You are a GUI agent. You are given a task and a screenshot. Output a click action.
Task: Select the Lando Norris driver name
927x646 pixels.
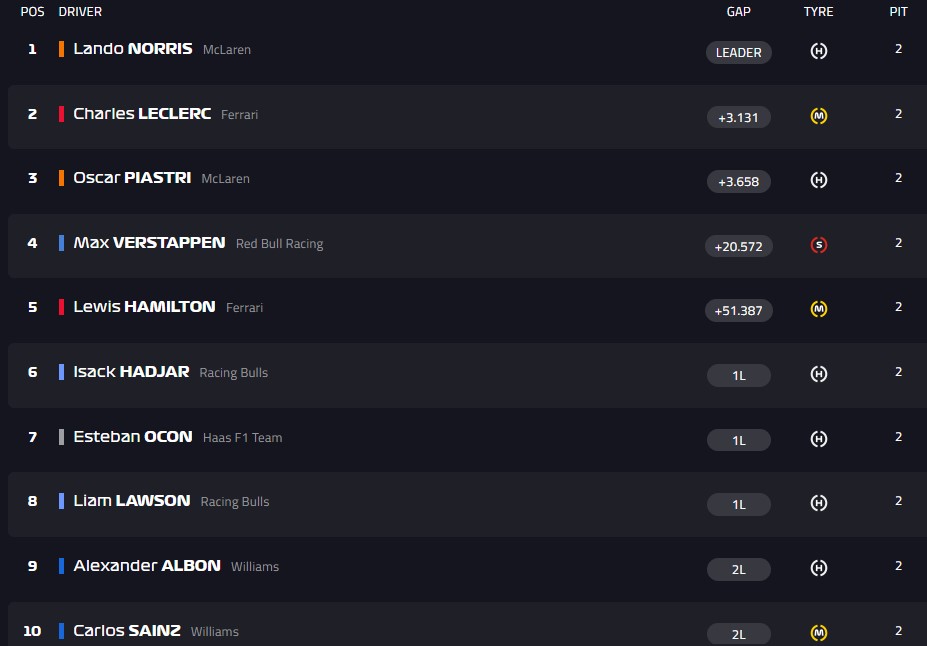132,49
